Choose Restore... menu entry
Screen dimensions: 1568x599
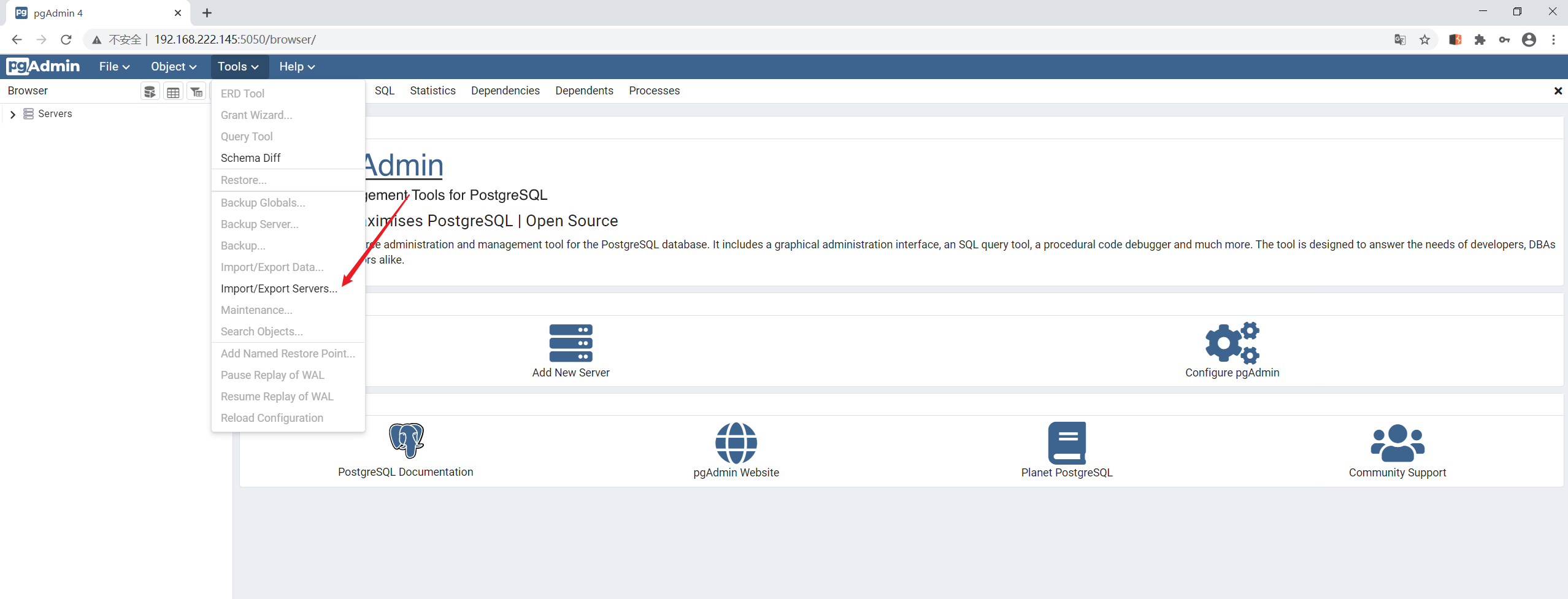(x=288, y=180)
